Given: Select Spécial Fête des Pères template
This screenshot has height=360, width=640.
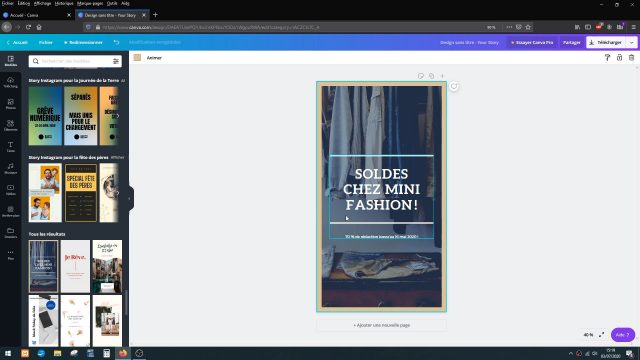Looking at the screenshot, I should (81, 193).
